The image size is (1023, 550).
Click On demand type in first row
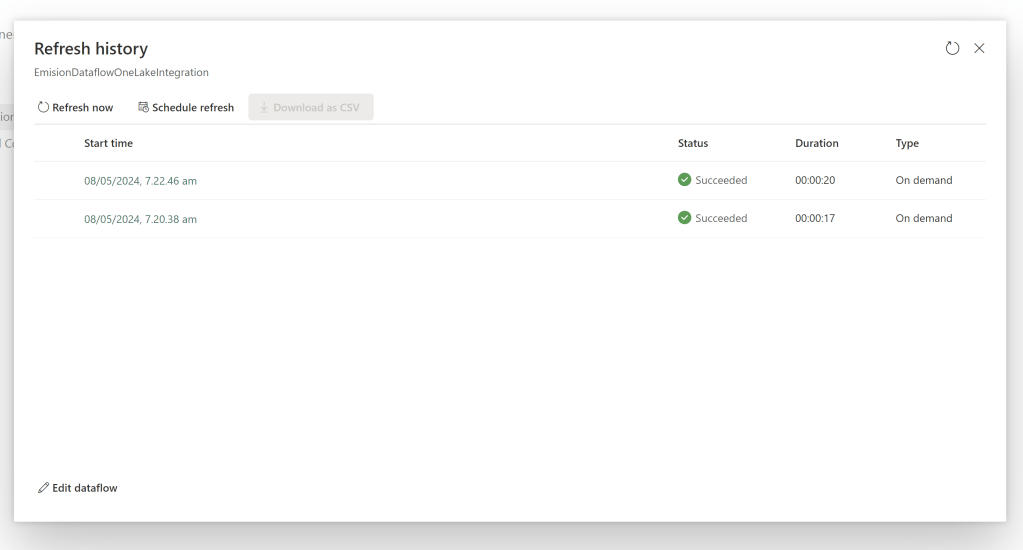(x=923, y=181)
